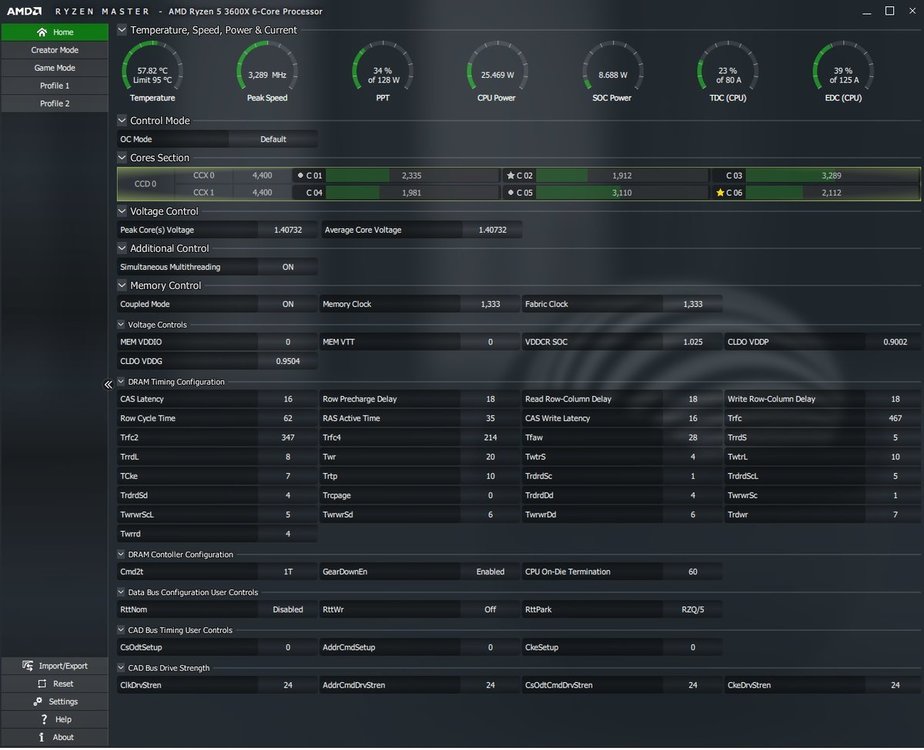Click the About info icon
The image size is (924, 750).
point(41,738)
